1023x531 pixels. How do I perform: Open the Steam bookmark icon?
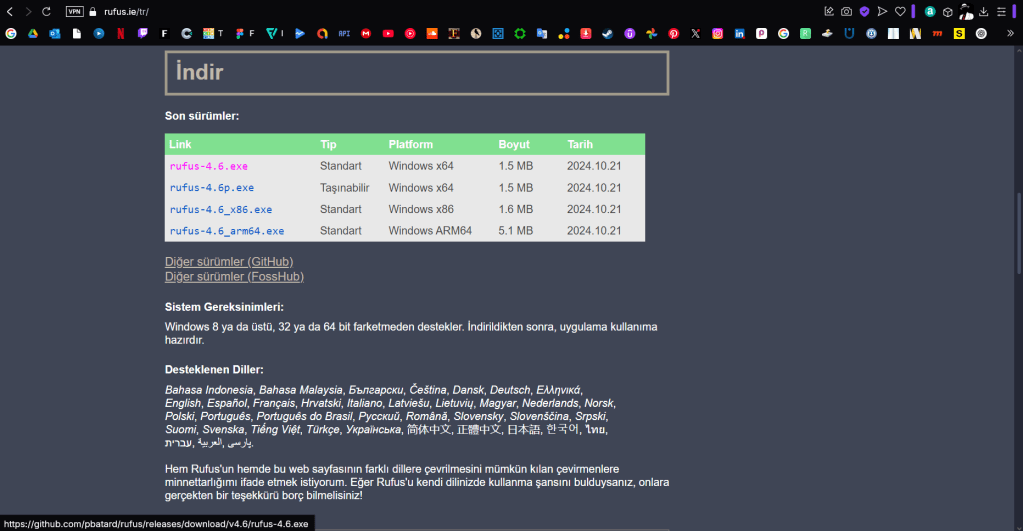[x=607, y=33]
